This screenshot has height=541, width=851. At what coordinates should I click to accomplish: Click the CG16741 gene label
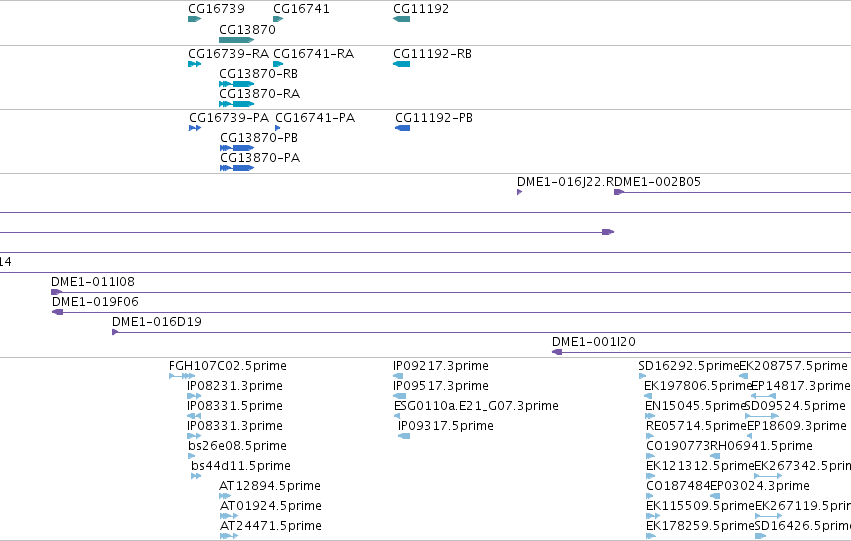301,9
